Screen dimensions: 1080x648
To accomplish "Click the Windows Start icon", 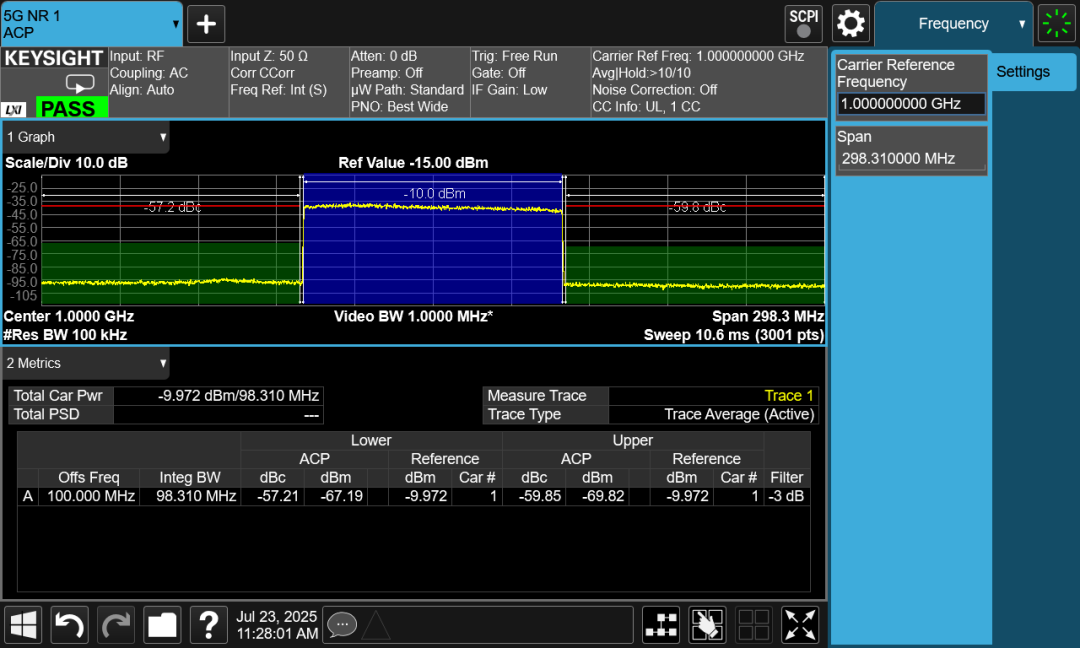I will pos(23,625).
